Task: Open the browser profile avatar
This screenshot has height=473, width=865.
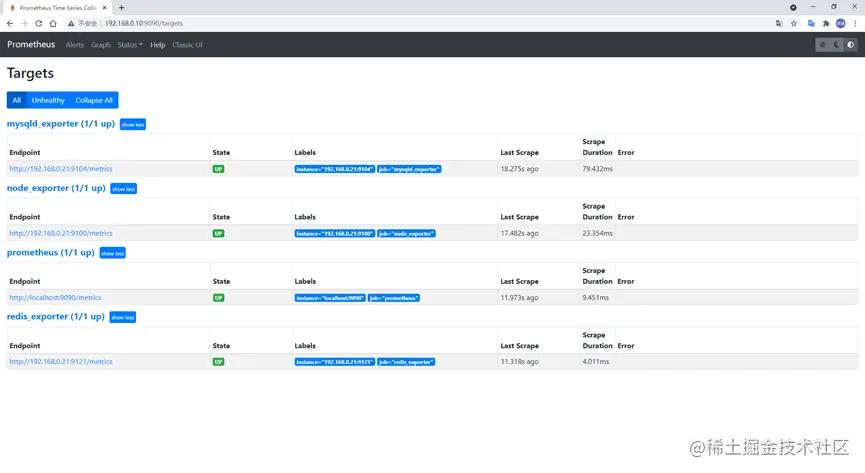Action: click(841, 23)
